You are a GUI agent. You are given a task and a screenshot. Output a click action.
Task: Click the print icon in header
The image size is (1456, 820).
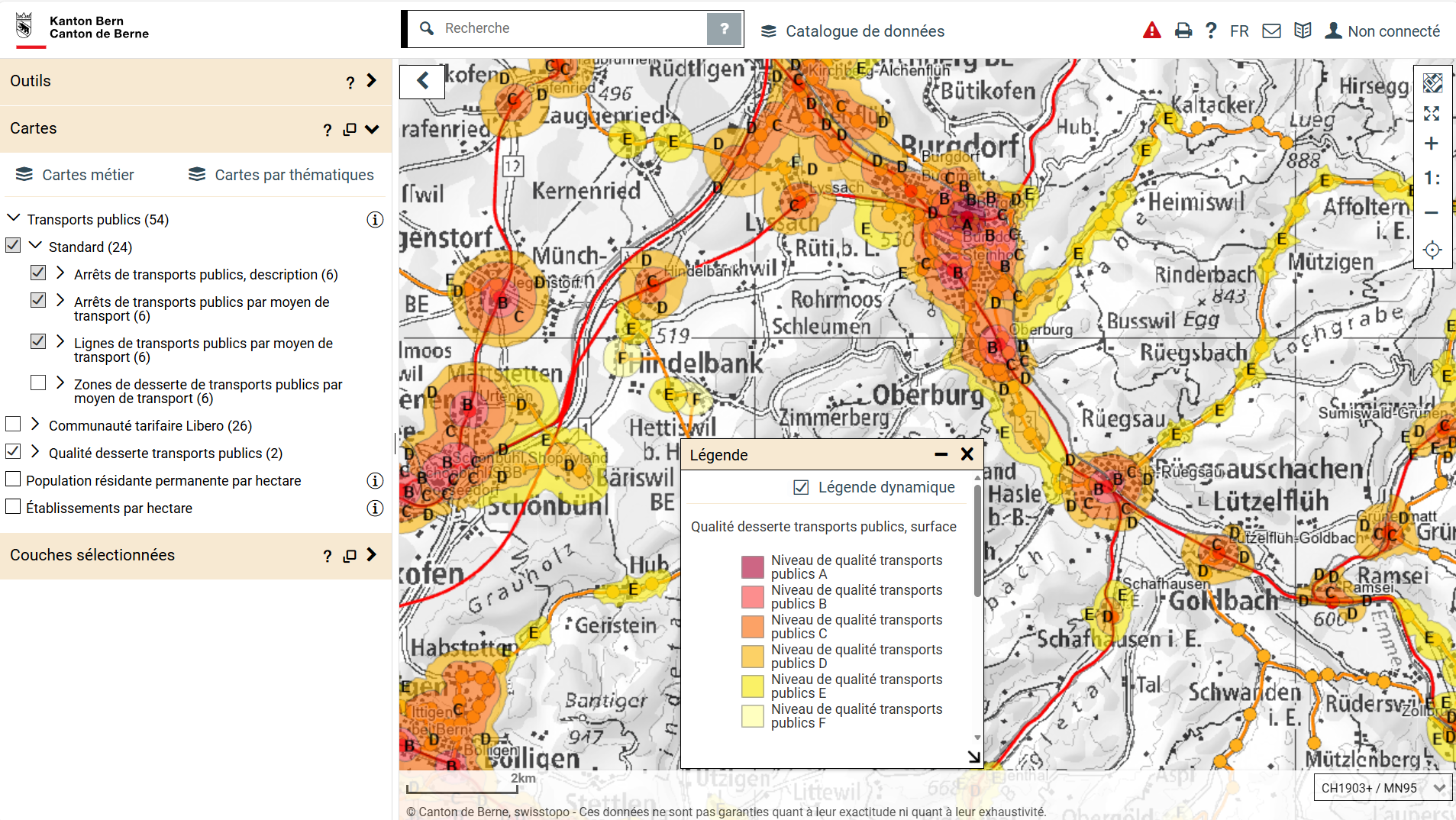pyautogui.click(x=1183, y=31)
